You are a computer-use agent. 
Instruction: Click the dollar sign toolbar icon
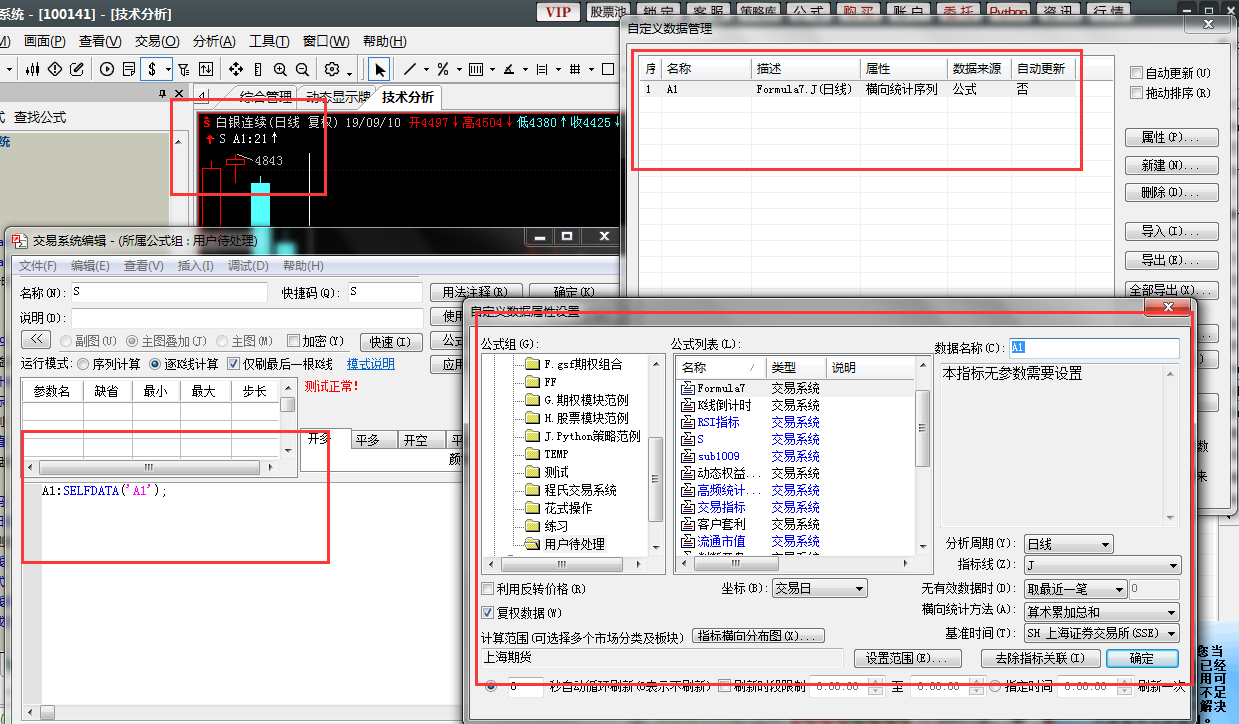tap(151, 69)
